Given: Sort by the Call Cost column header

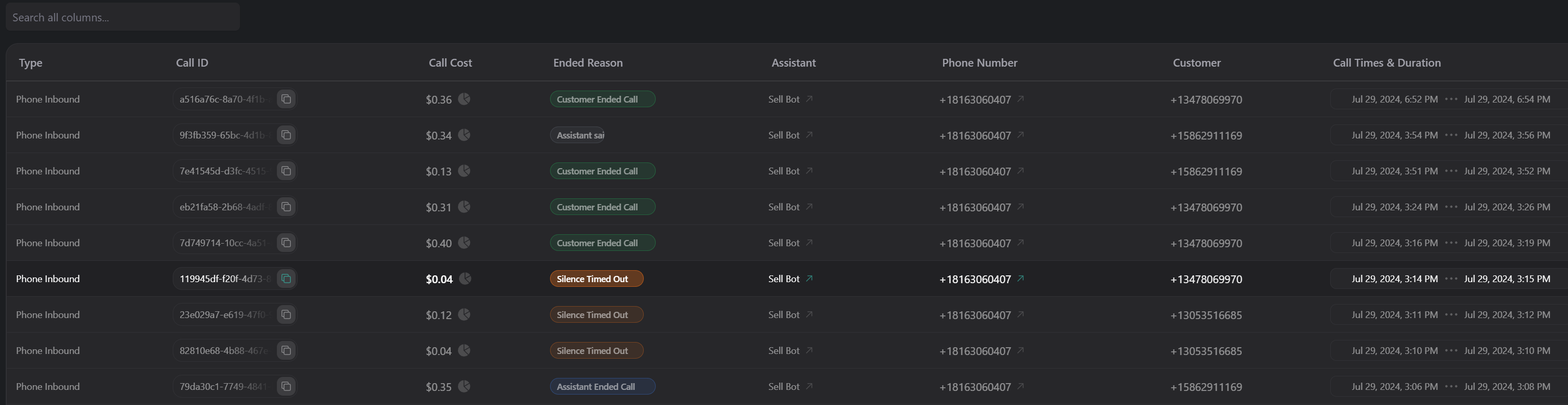Looking at the screenshot, I should tap(450, 63).
